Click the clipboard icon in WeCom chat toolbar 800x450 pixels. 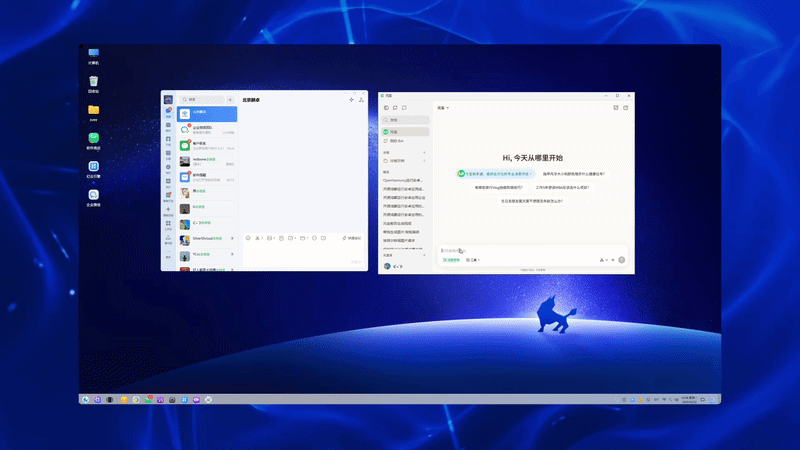281,238
